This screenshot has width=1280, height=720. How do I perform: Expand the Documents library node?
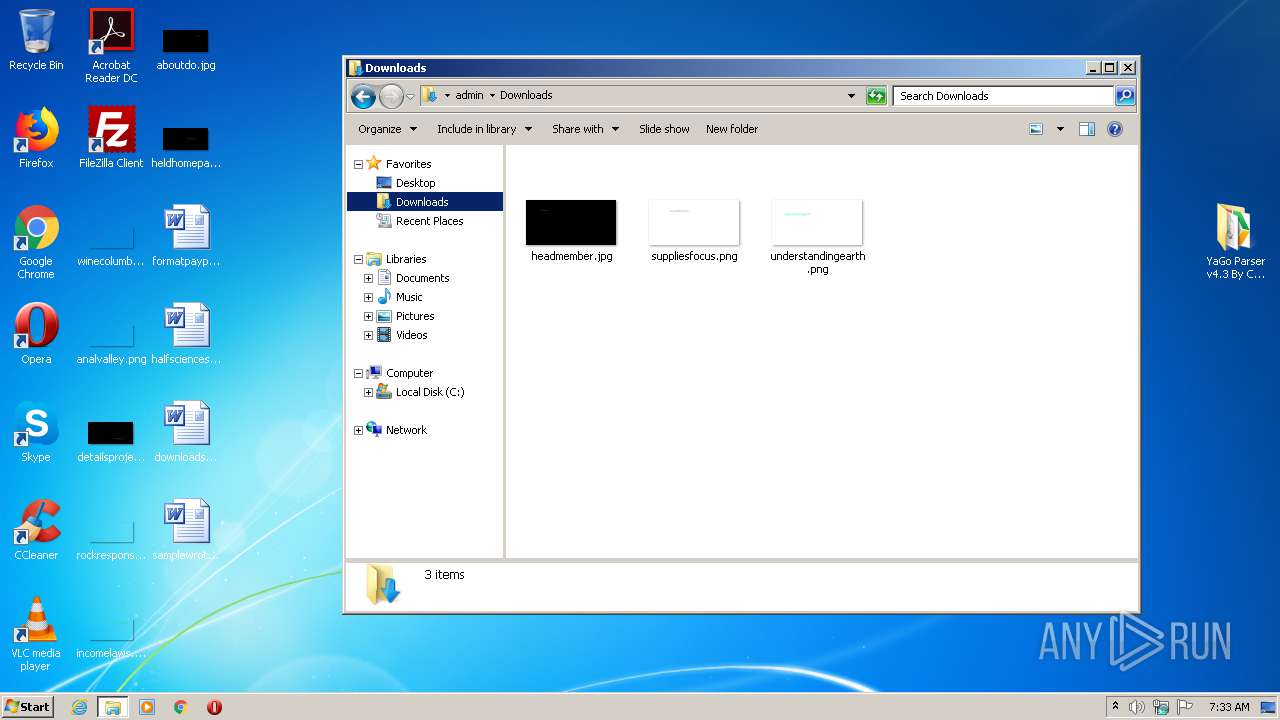368,278
